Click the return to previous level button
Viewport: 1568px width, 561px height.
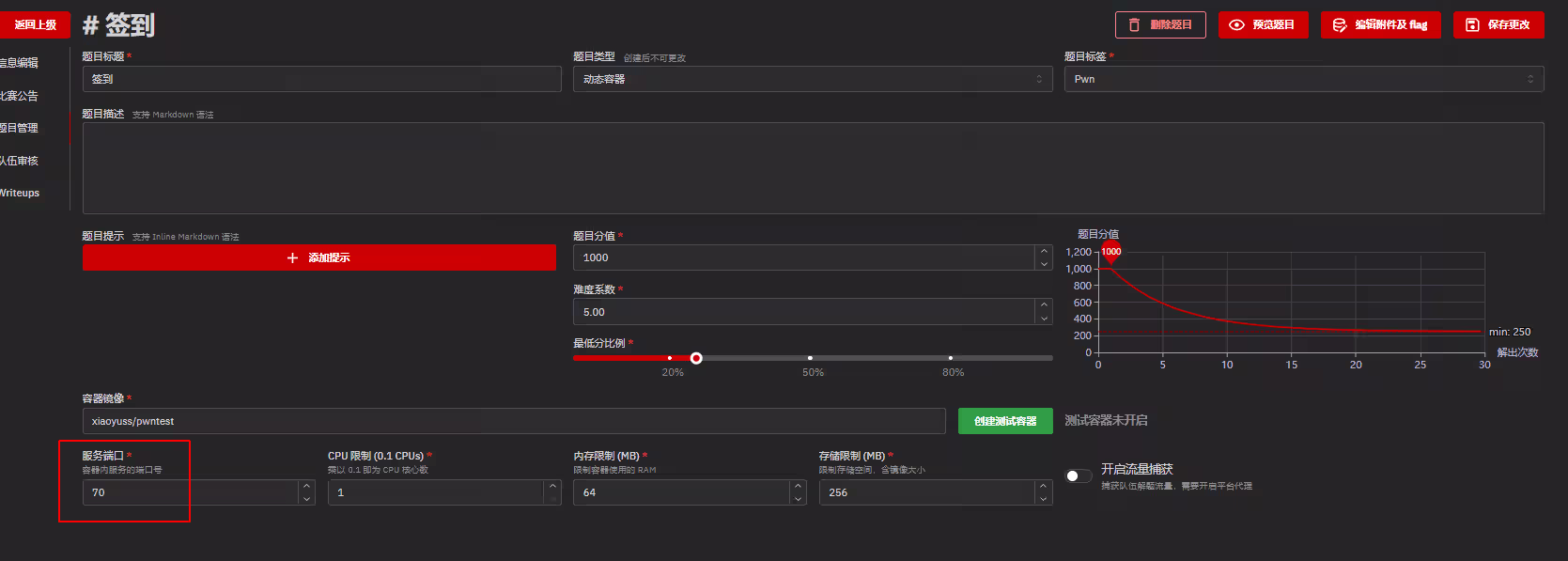35,24
